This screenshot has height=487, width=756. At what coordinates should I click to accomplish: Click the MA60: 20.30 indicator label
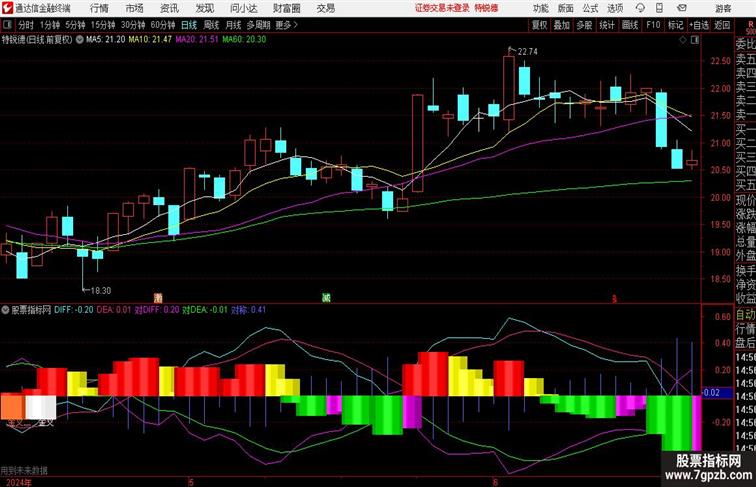244,40
